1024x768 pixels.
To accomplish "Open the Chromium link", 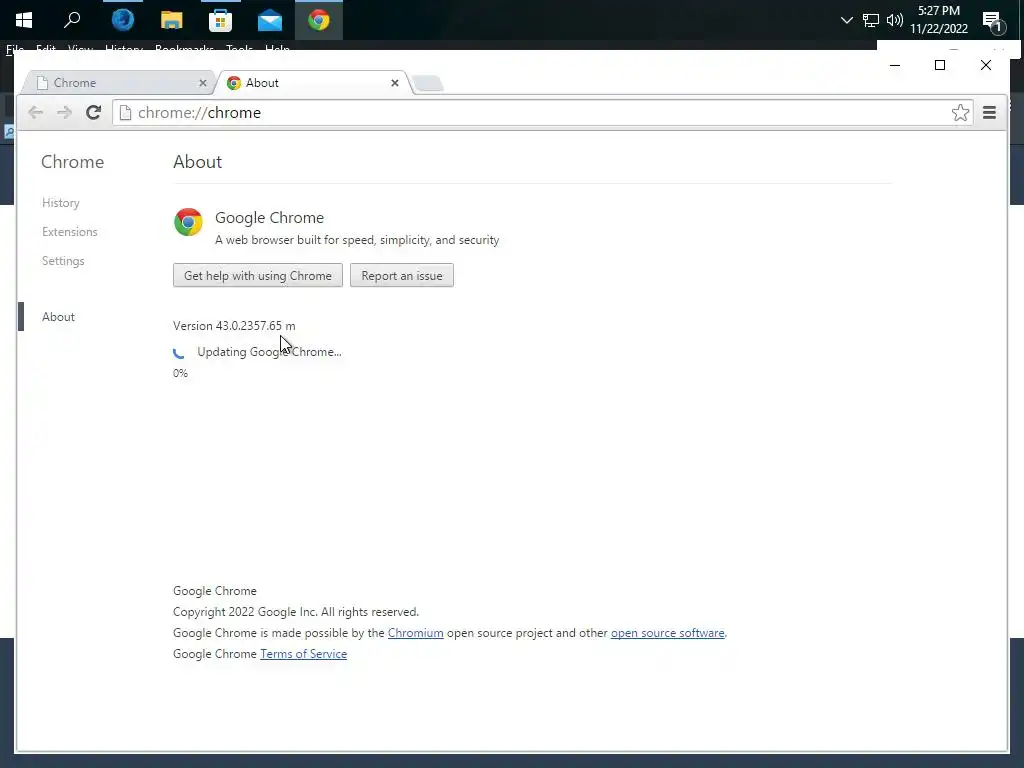I will [415, 633].
